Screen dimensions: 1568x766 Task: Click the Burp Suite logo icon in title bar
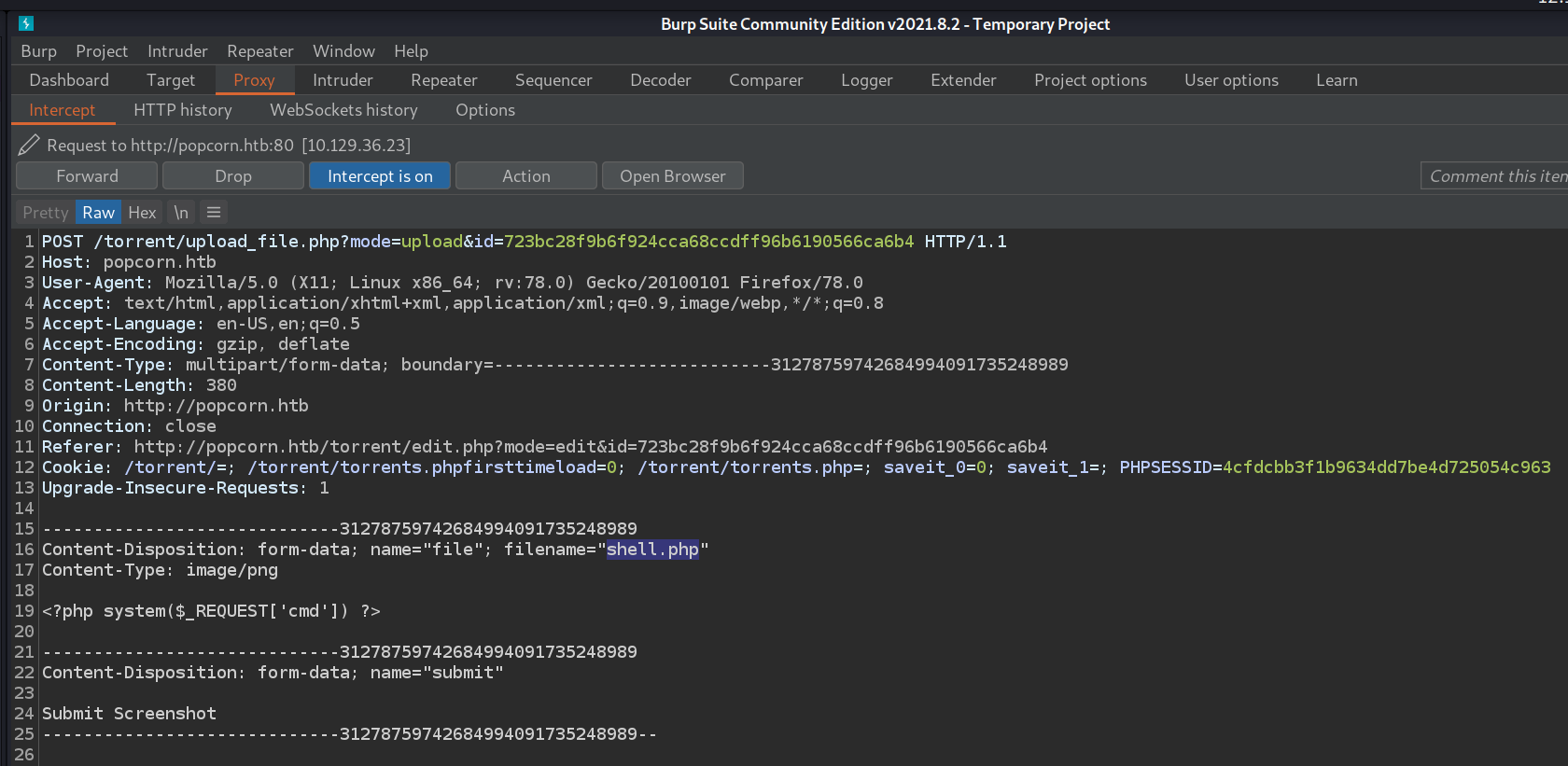coord(26,23)
